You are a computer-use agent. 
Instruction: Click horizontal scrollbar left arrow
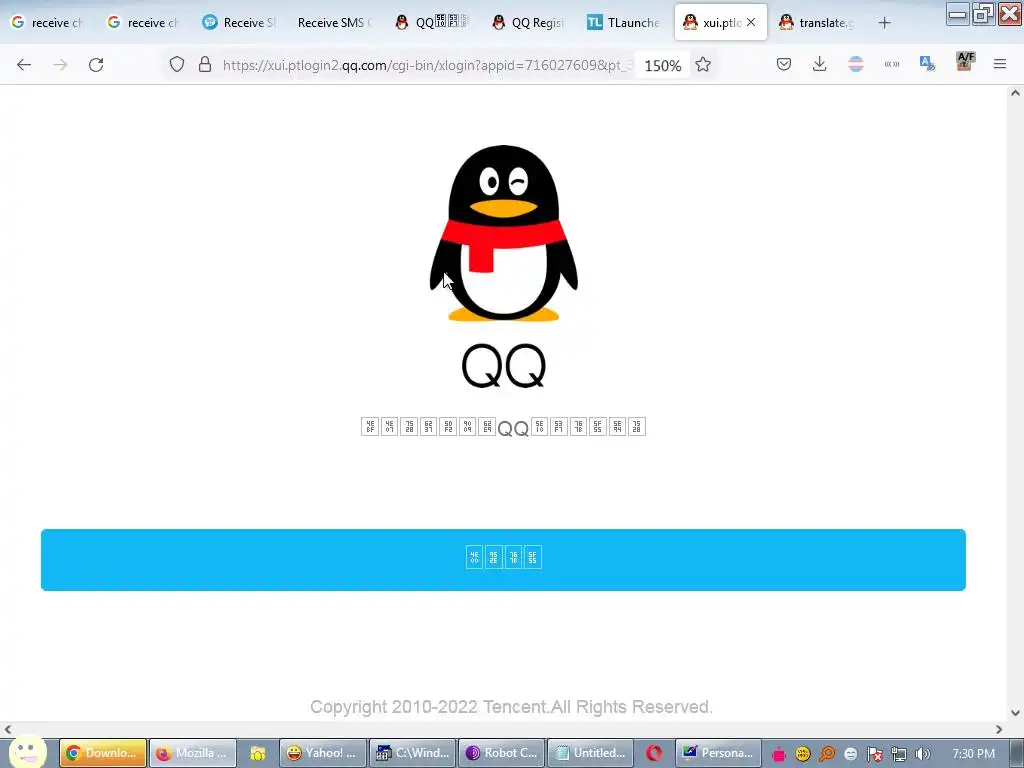click(x=8, y=729)
